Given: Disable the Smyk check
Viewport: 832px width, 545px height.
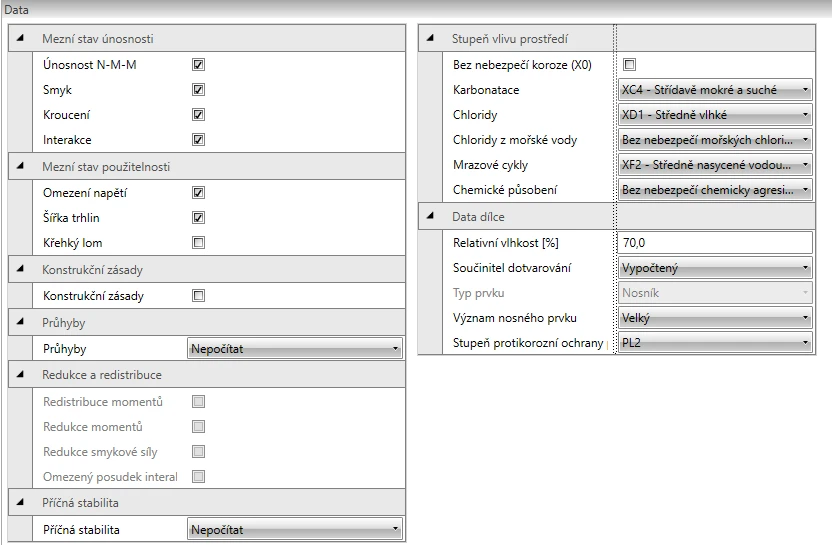Looking at the screenshot, I should tap(198, 90).
